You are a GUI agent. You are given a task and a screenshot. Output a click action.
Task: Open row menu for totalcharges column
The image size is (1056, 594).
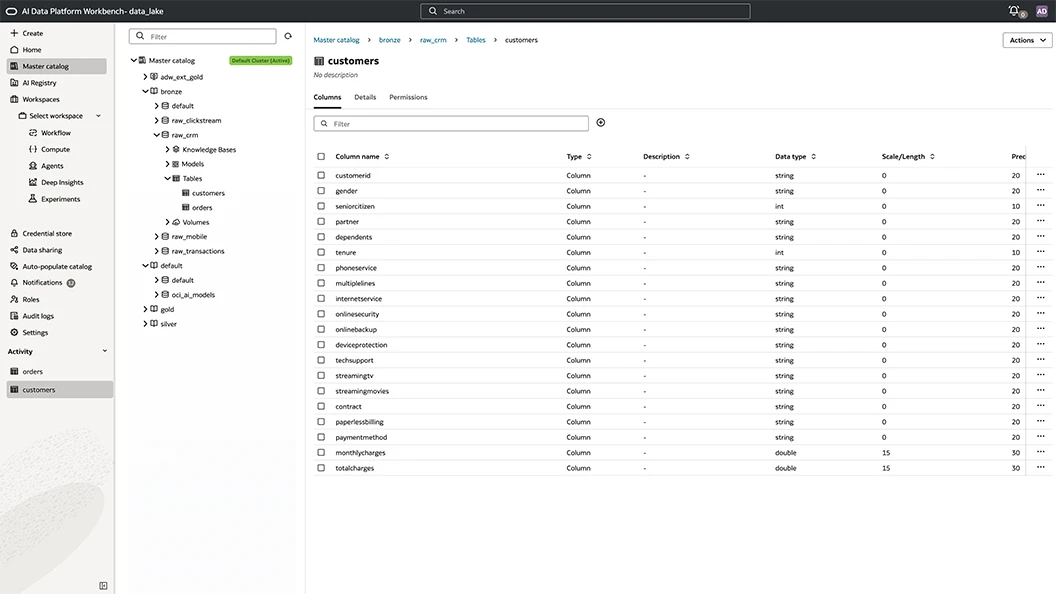click(1041, 467)
